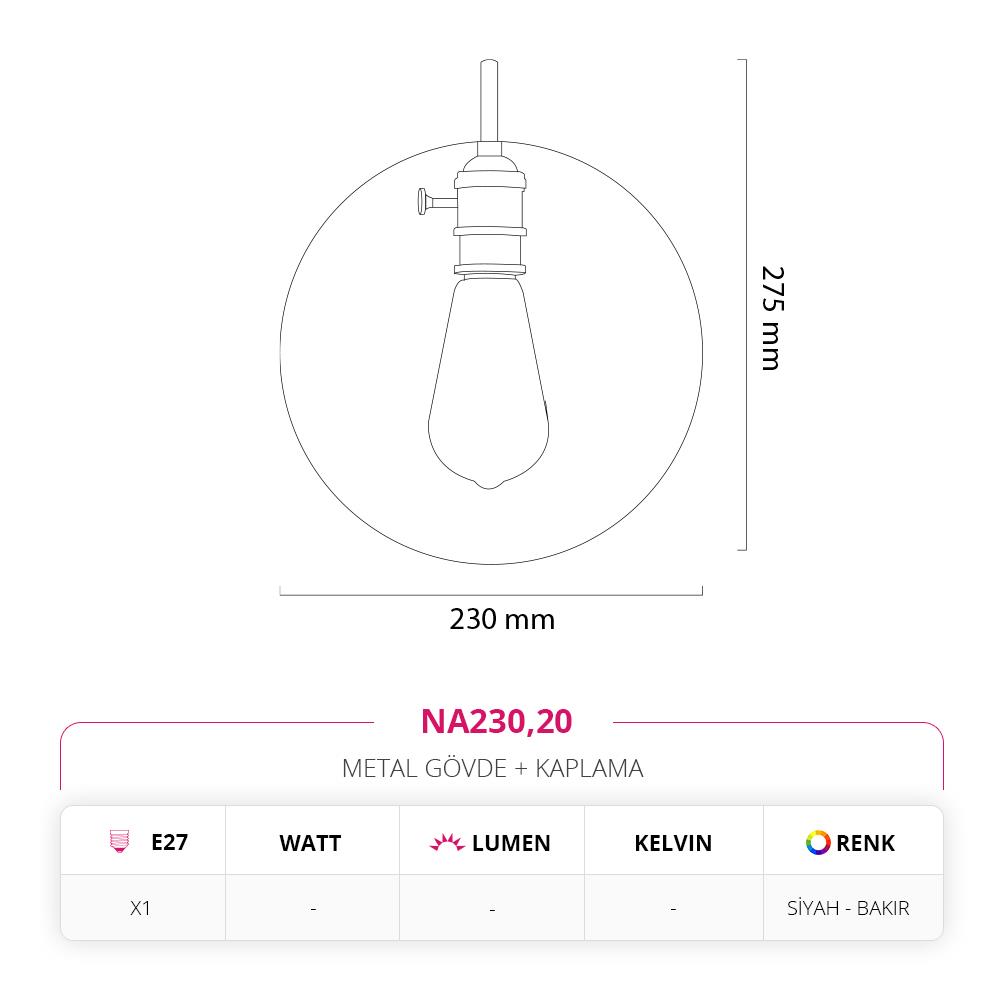The height and width of the screenshot is (1000, 1000).
Task: Select the KELVIN column header
Action: 673,843
